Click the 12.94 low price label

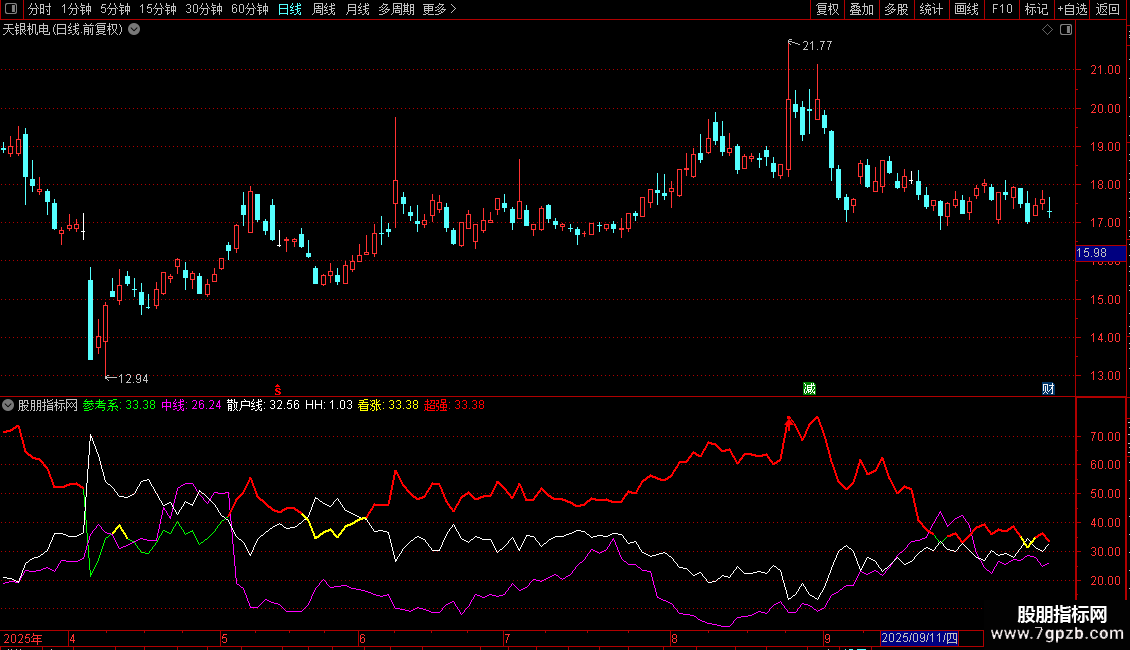pyautogui.click(x=133, y=378)
